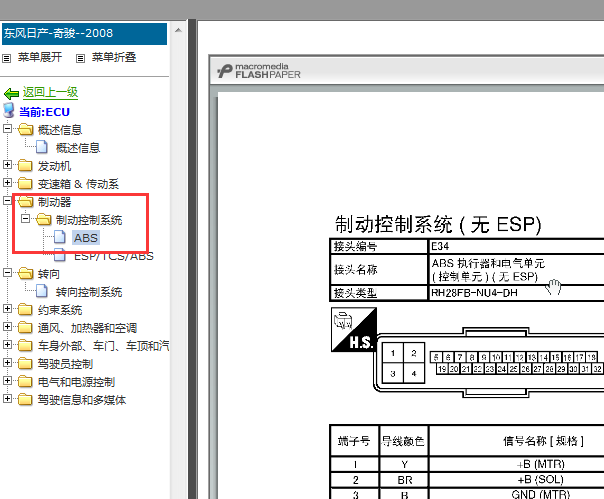The width and height of the screenshot is (604, 499).
Task: Click the 转向 open folder icon
Action: click(x=25, y=273)
